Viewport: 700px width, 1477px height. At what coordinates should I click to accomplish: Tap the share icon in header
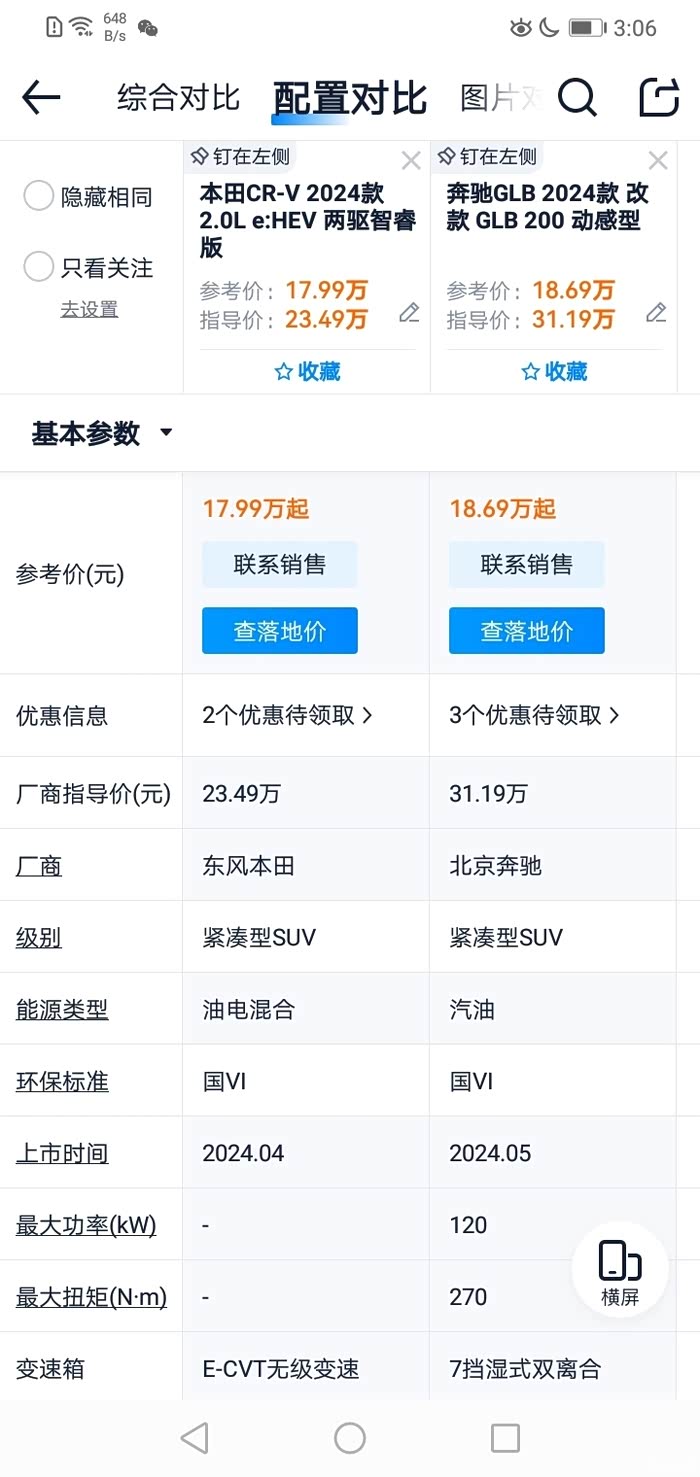(659, 98)
